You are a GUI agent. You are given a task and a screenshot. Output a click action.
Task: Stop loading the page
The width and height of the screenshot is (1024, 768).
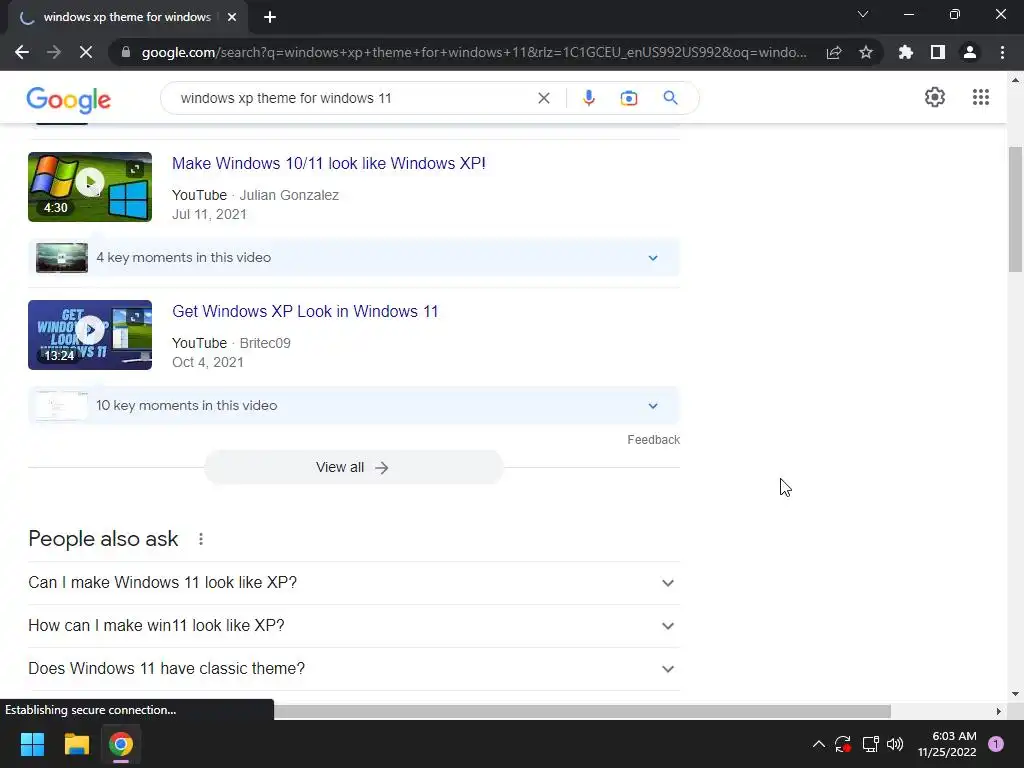[86, 52]
